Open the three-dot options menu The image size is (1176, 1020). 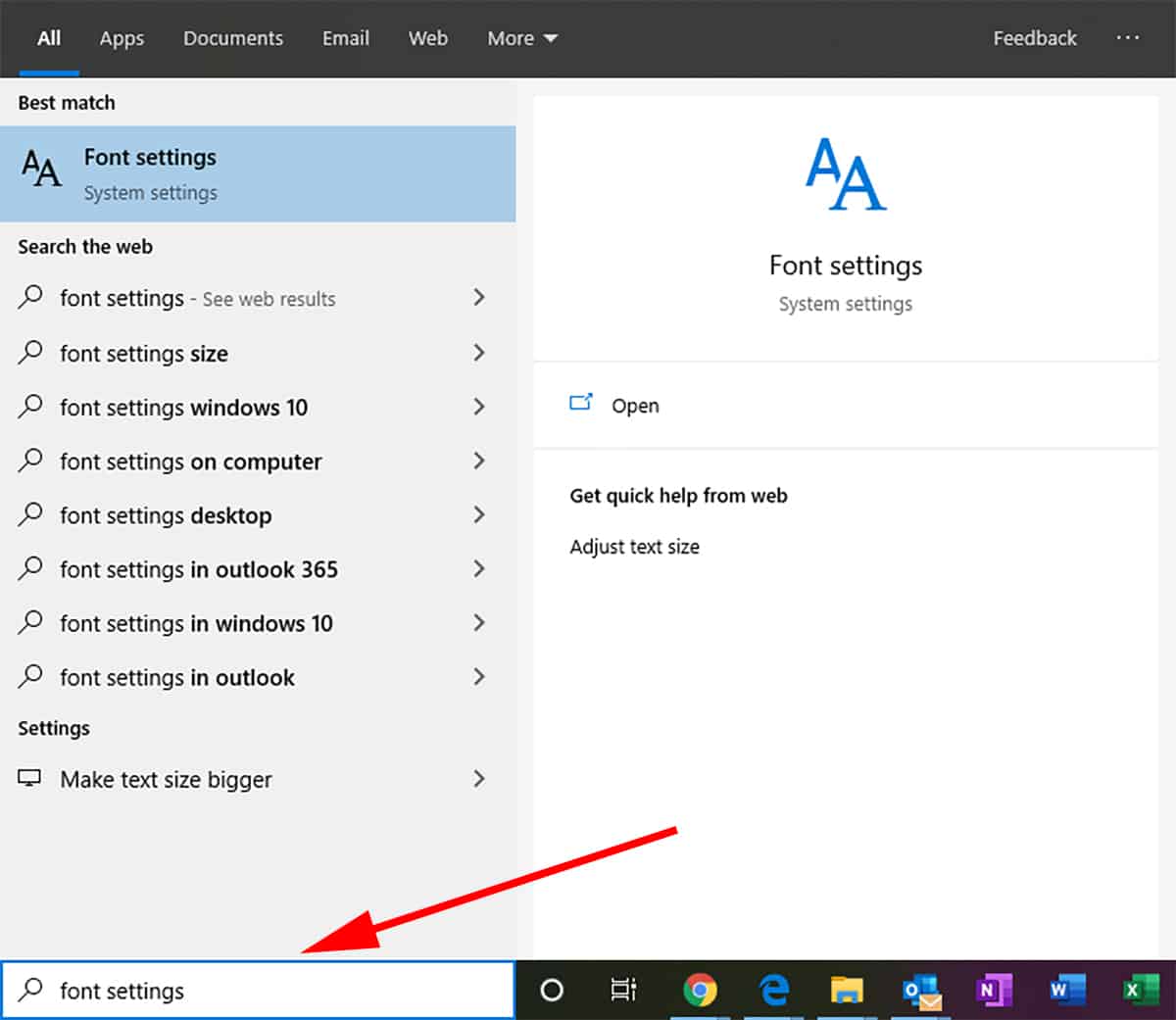pyautogui.click(x=1128, y=38)
